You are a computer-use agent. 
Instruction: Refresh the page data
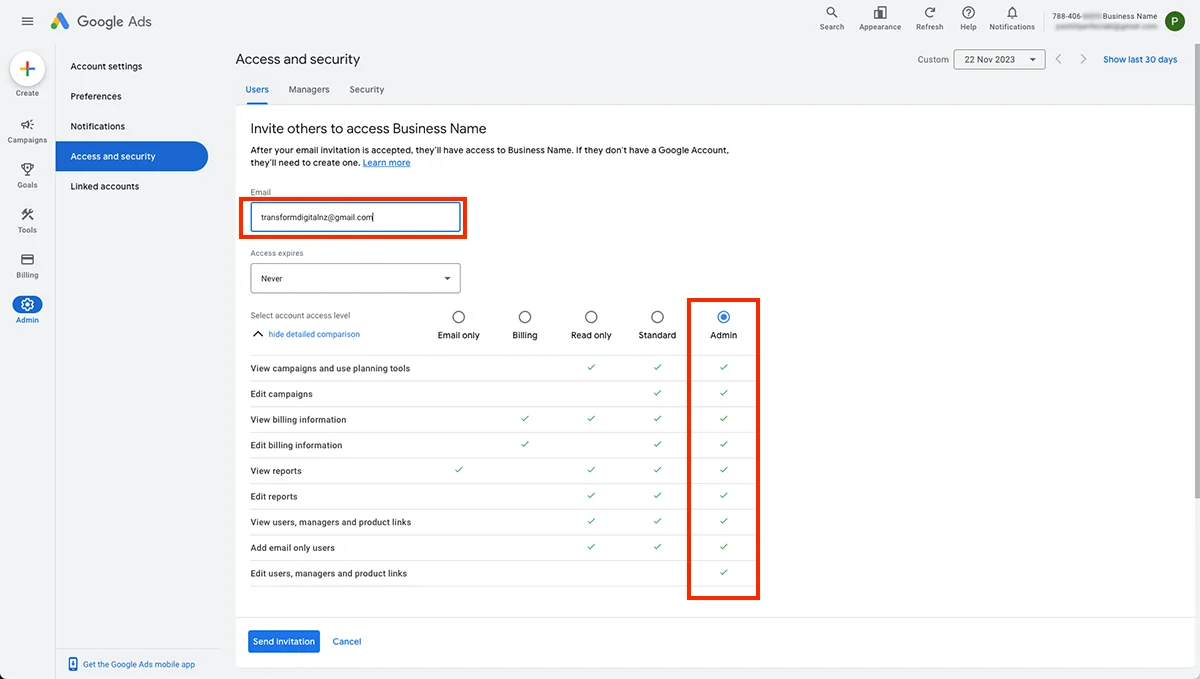[930, 18]
